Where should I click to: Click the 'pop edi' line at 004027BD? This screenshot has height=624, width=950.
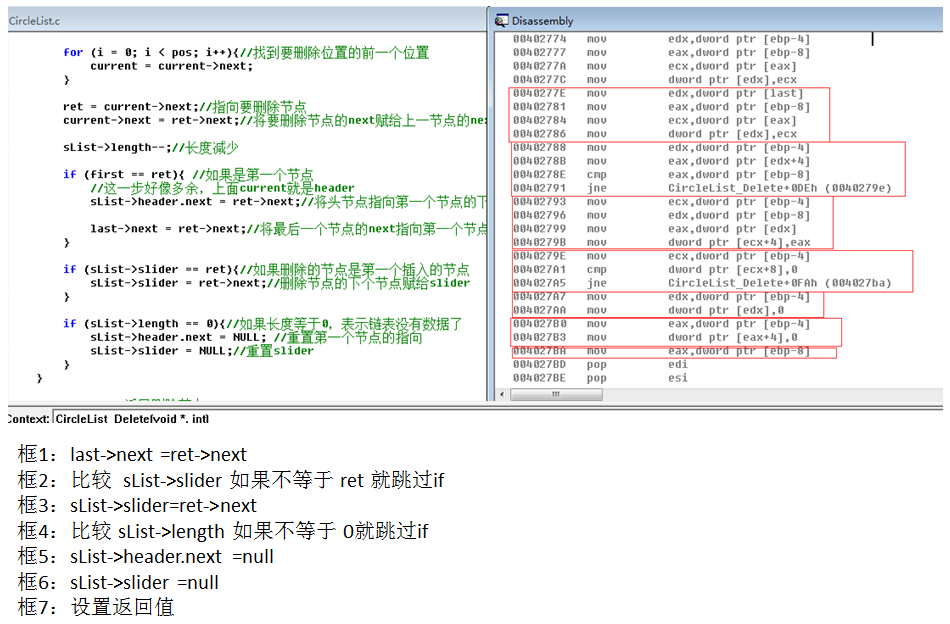(601, 365)
